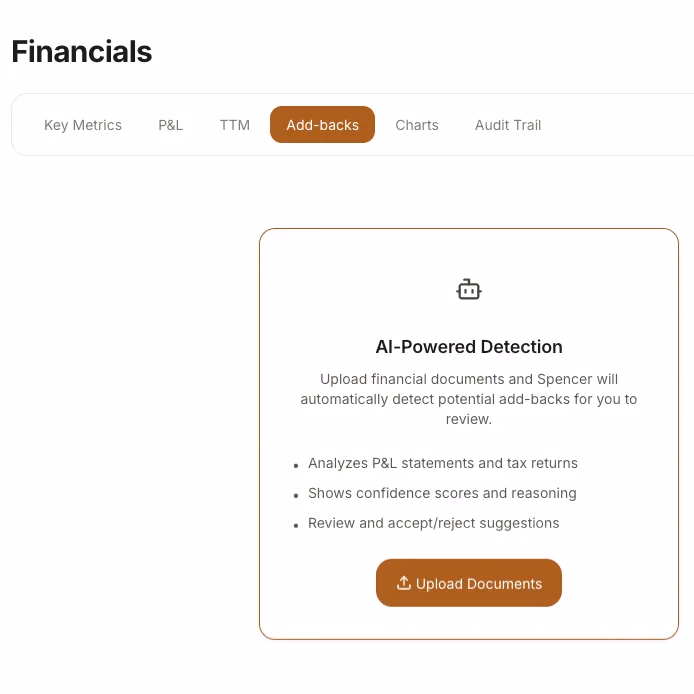The image size is (694, 694).
Task: Click the Financials page heading
Action: point(82,51)
